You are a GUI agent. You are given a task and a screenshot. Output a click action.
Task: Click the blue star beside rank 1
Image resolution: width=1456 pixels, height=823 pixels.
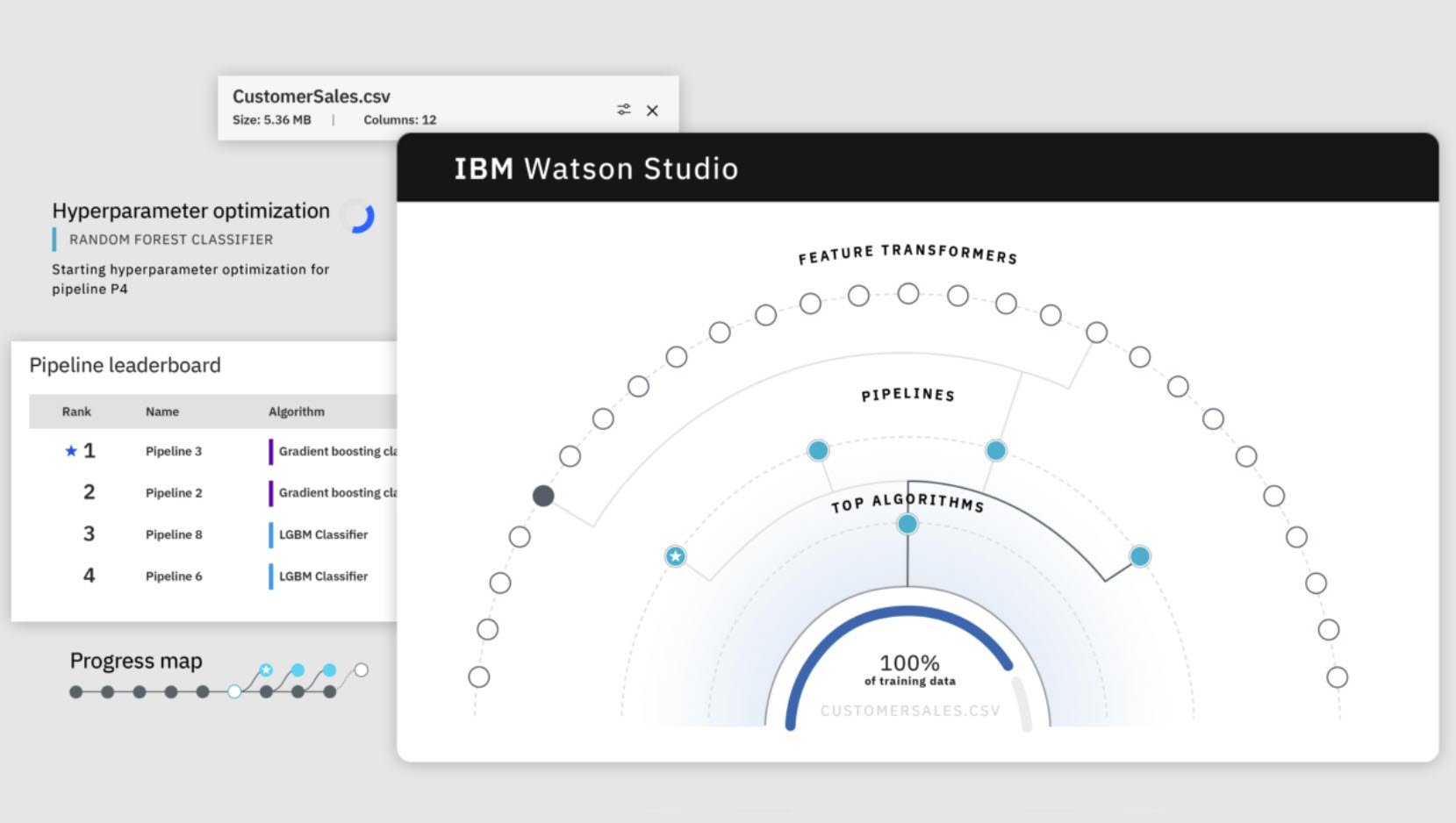(x=71, y=451)
